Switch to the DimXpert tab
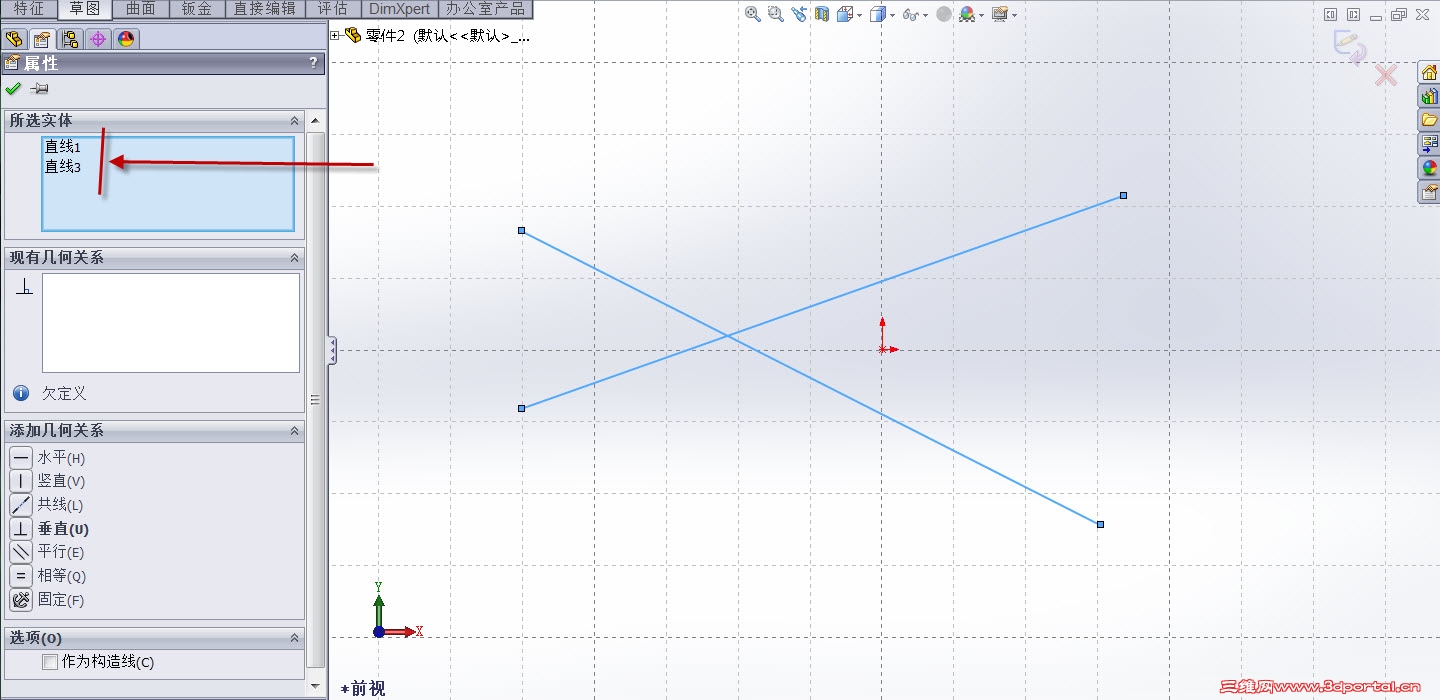 tap(399, 9)
